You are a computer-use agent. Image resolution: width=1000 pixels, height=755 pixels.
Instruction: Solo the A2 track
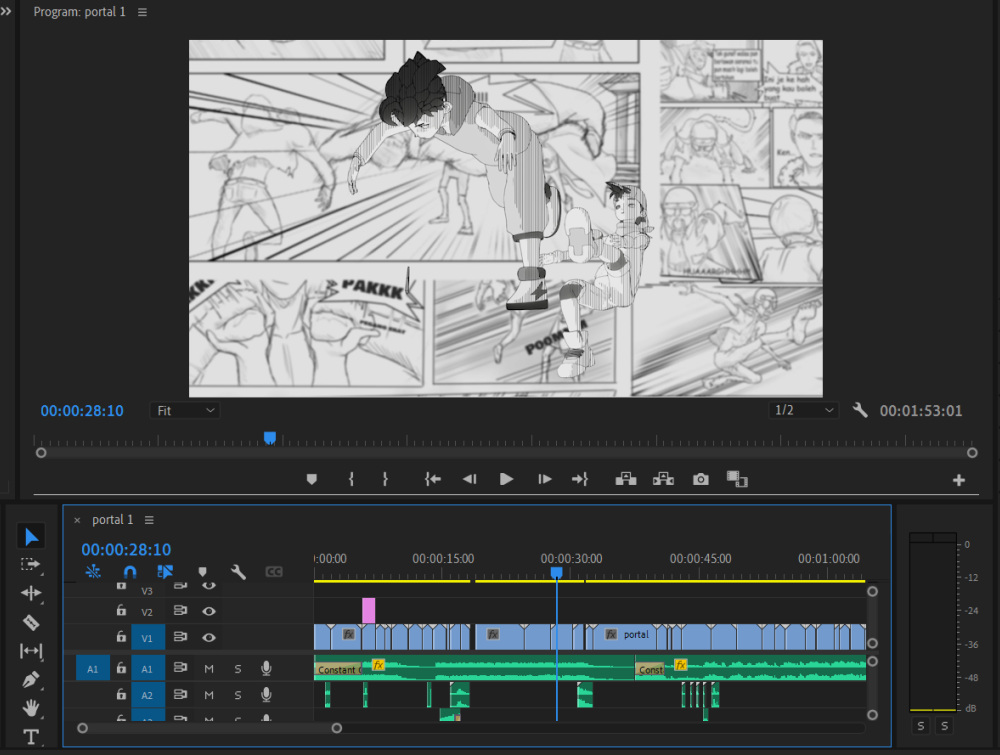click(238, 695)
